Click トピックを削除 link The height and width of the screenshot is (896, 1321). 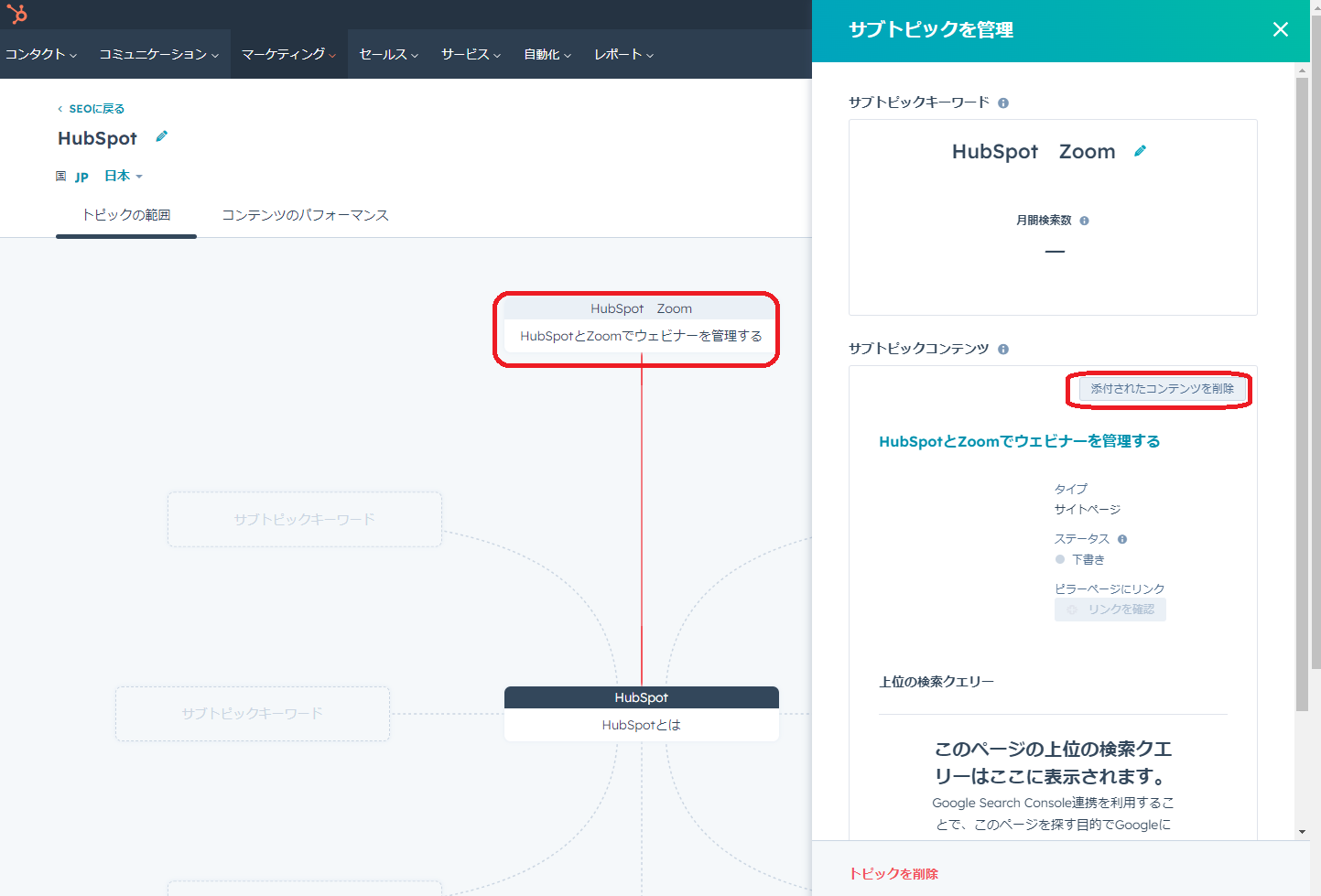pyautogui.click(x=893, y=874)
